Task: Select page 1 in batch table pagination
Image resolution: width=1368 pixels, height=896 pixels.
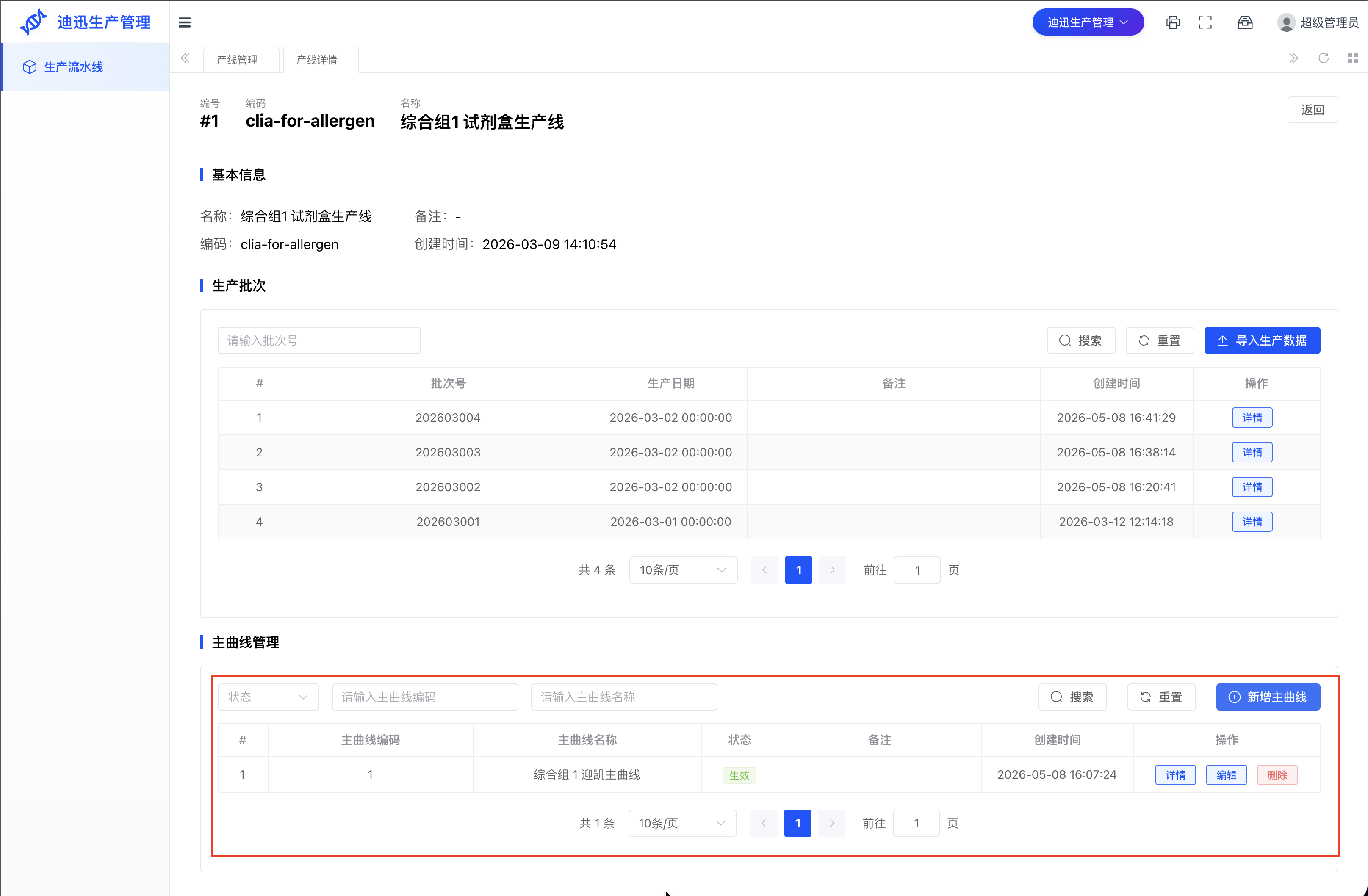Action: (x=798, y=570)
